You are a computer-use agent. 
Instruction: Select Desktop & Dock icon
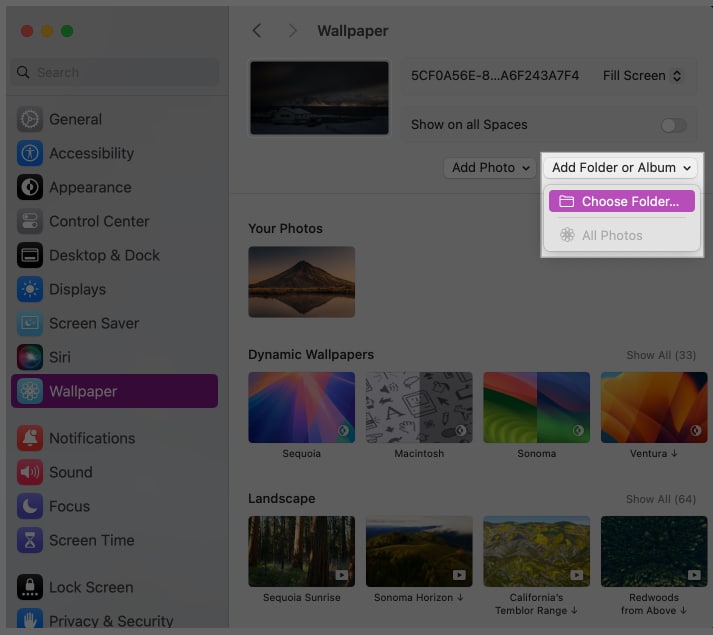coord(30,255)
